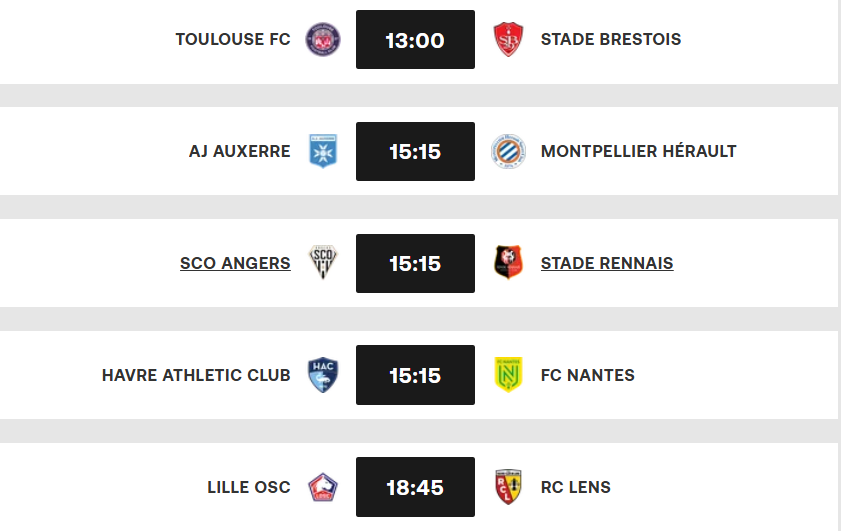Open the RC Lens team name
The width and height of the screenshot is (841, 531).
coord(576,487)
